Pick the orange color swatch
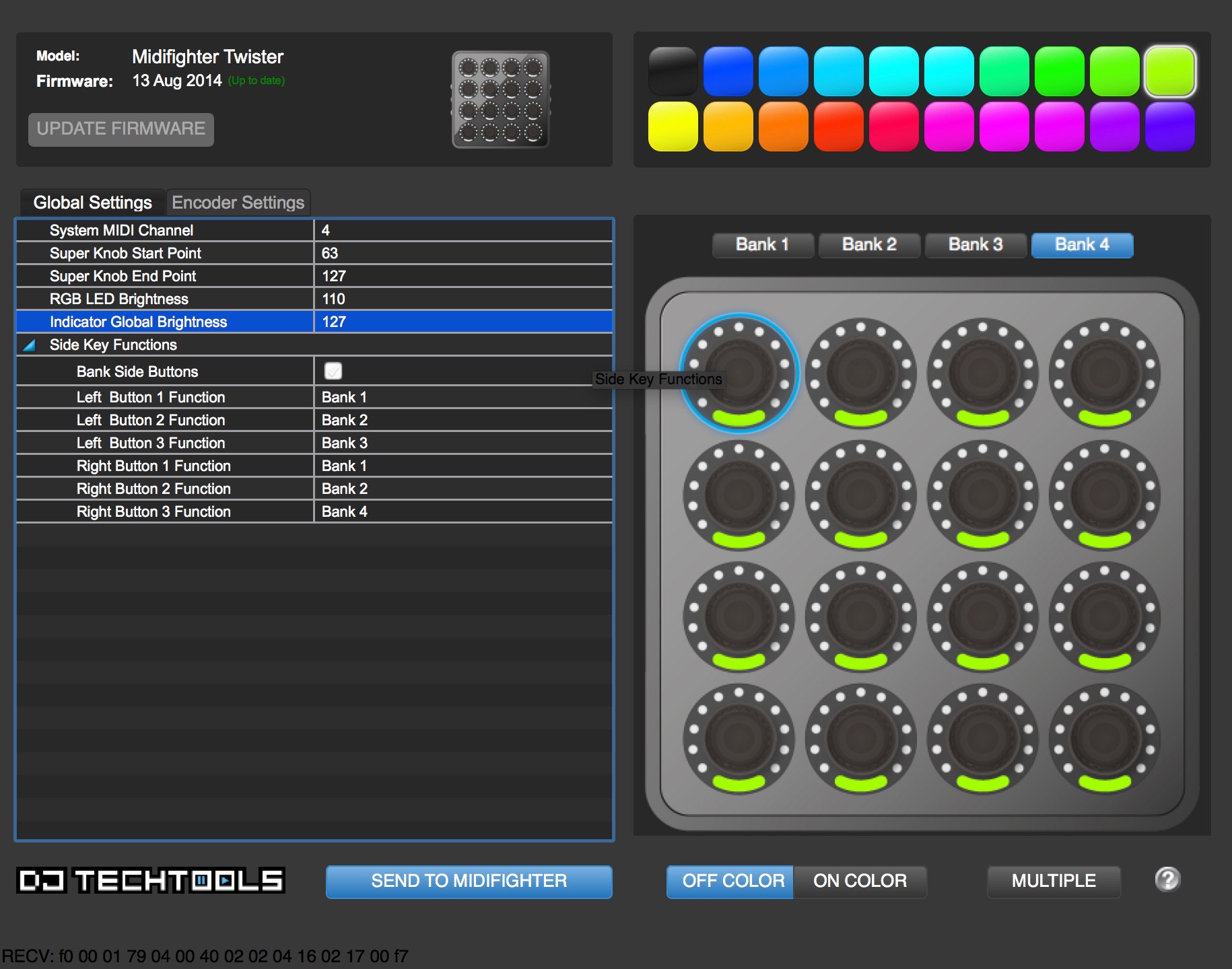 click(x=784, y=127)
